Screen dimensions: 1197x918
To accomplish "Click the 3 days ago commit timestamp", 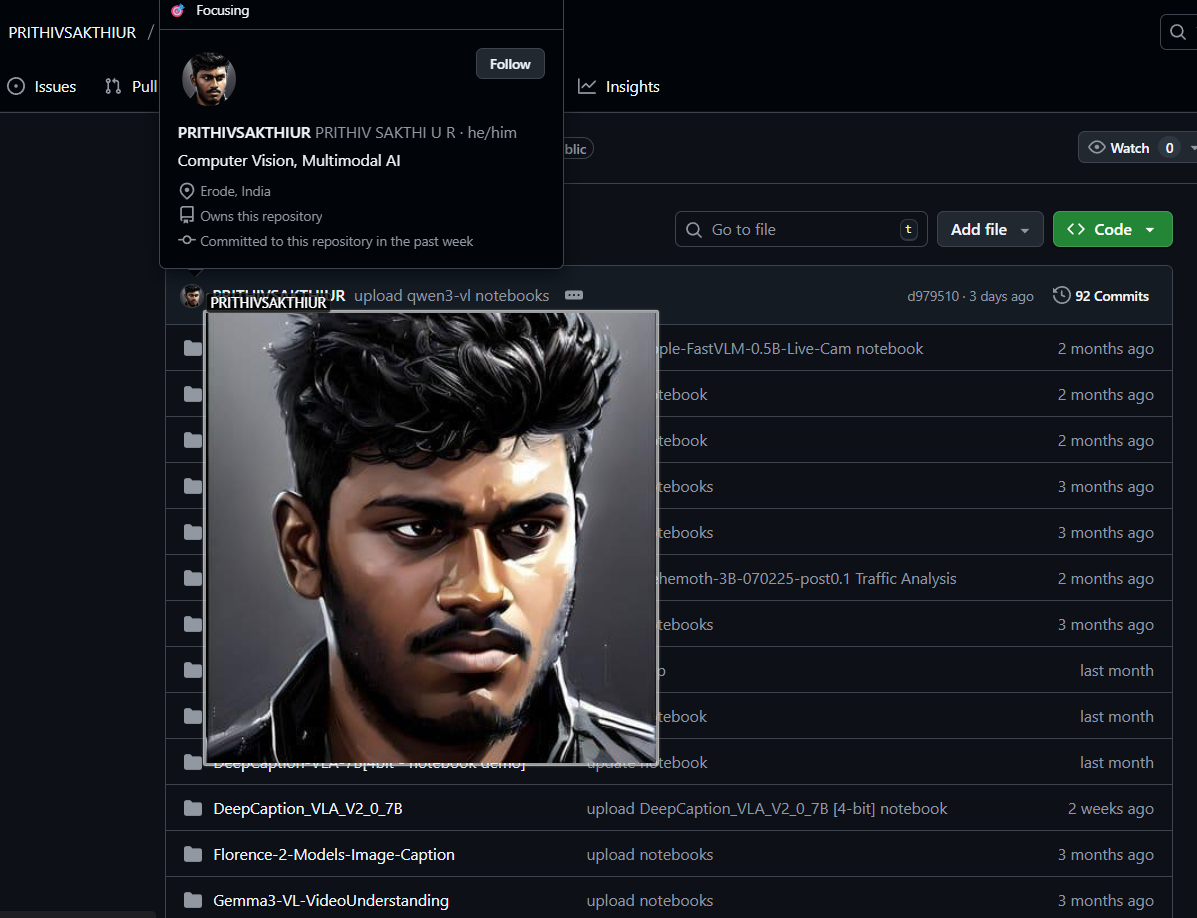I will pos(1001,296).
